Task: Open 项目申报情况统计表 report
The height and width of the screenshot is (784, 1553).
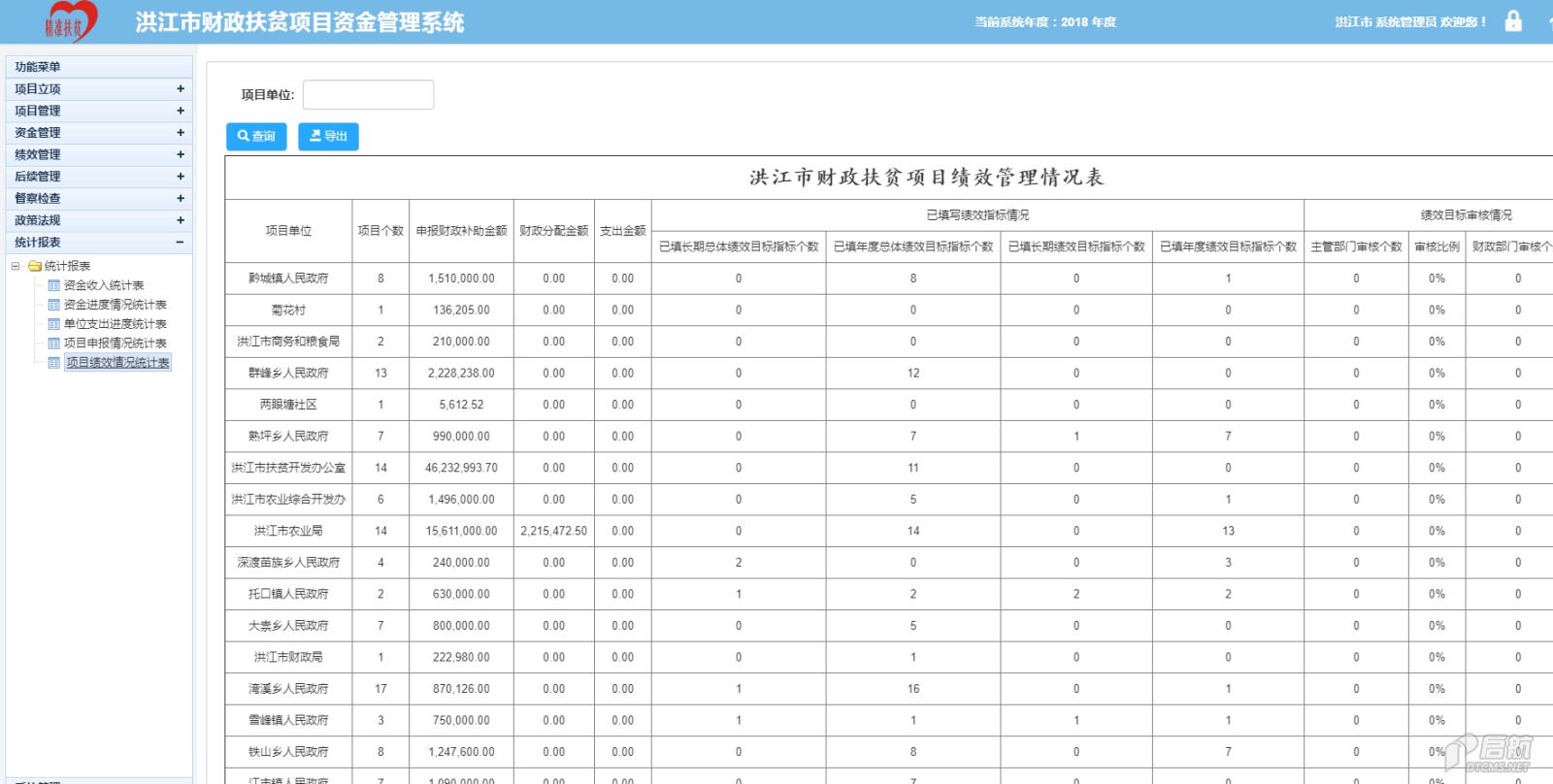Action: (x=116, y=343)
